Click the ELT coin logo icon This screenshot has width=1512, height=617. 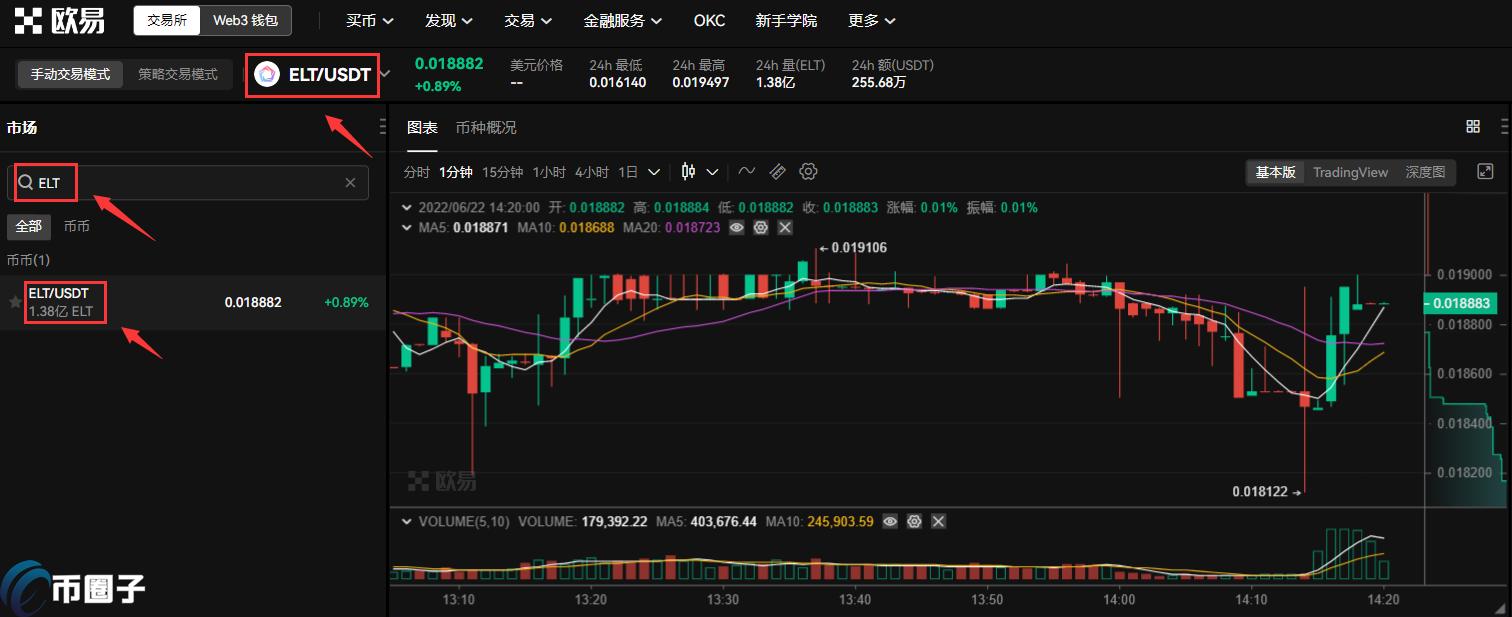[x=267, y=74]
